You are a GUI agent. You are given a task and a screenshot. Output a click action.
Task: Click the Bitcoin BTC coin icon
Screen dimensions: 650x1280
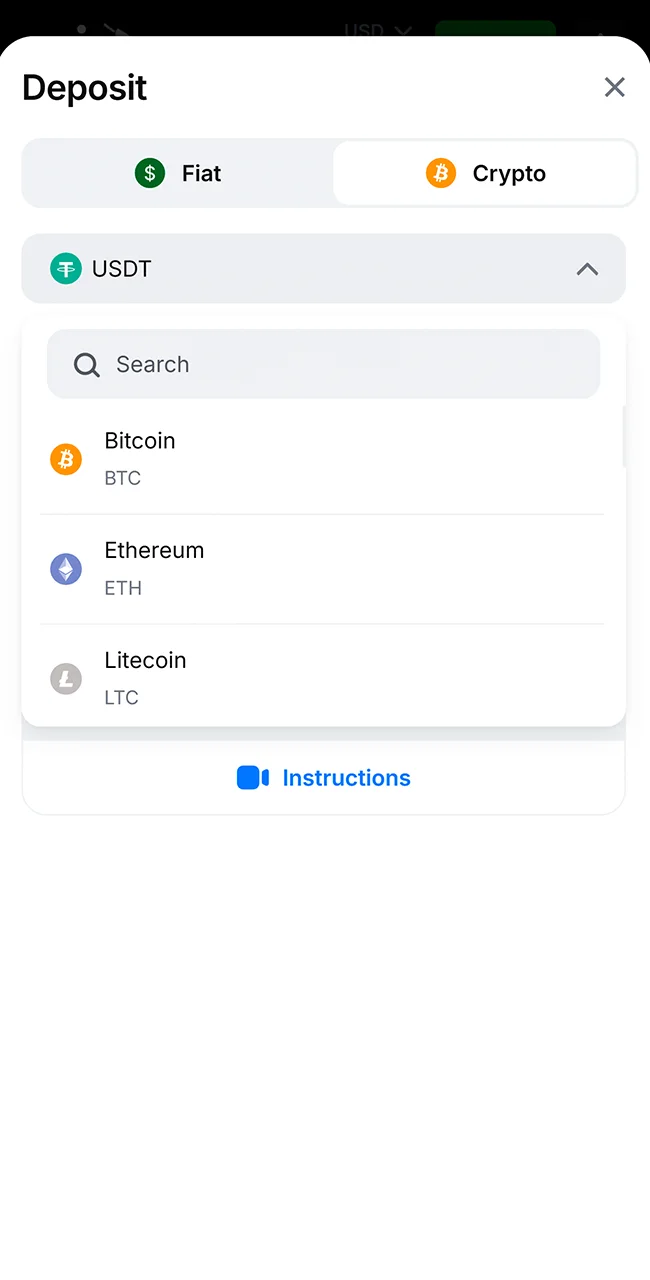pyautogui.click(x=65, y=458)
